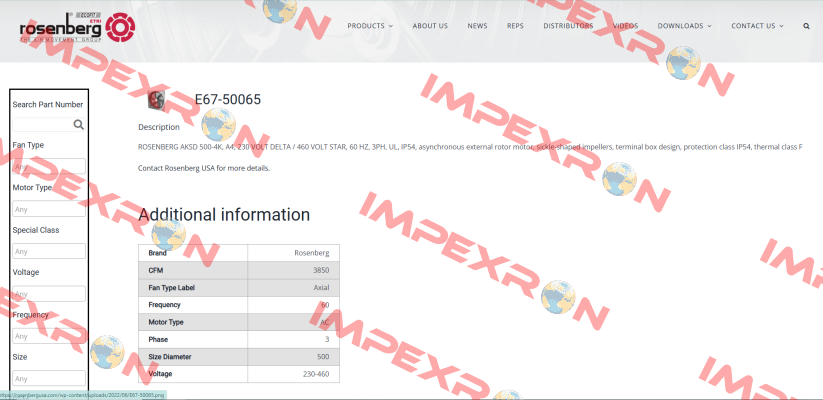Open the Frequency filter dropdown
This screenshot has height=400, width=823.
tap(49, 336)
